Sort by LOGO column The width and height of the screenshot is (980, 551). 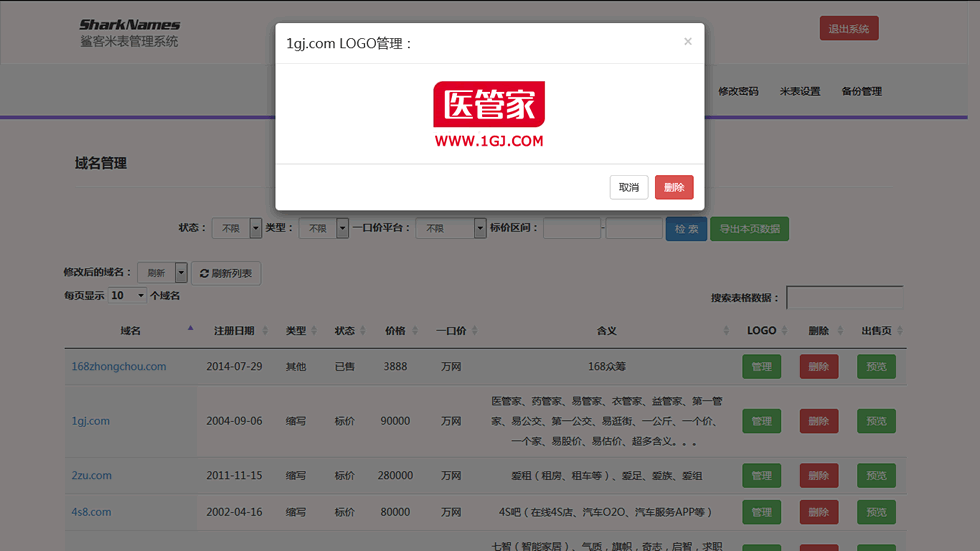[761, 330]
